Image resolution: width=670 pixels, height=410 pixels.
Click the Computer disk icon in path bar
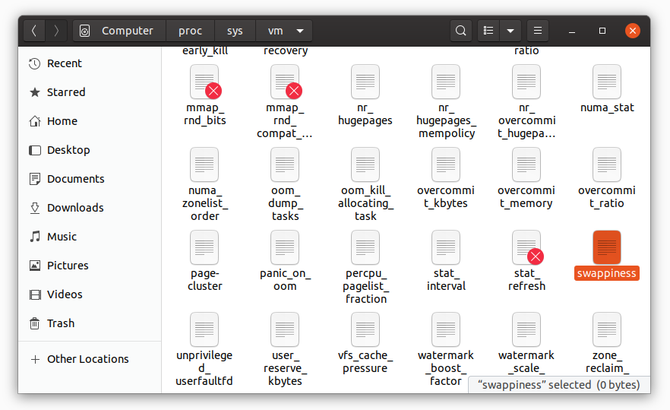(x=85, y=31)
